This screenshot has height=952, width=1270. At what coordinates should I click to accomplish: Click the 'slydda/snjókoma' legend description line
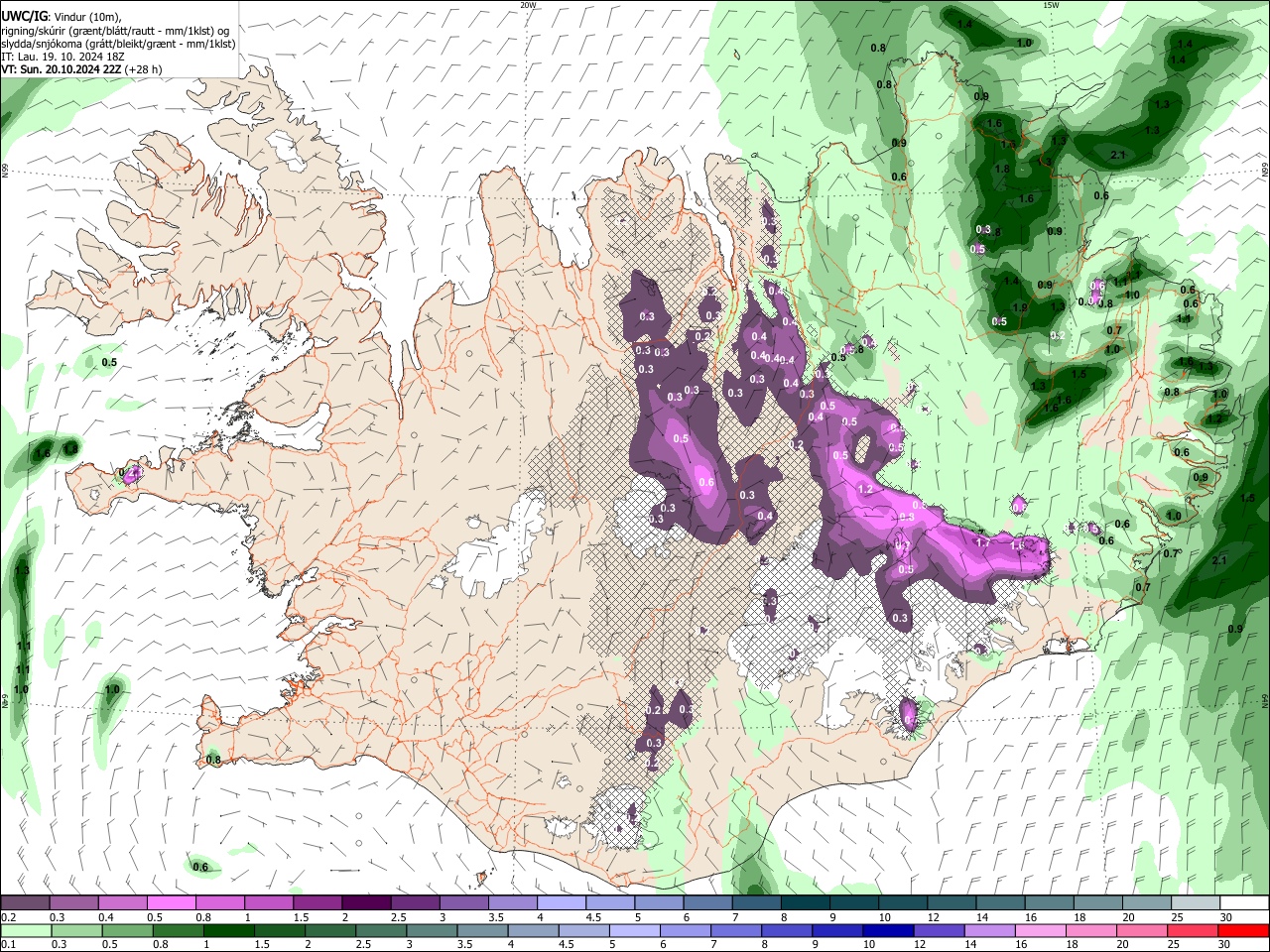118,44
